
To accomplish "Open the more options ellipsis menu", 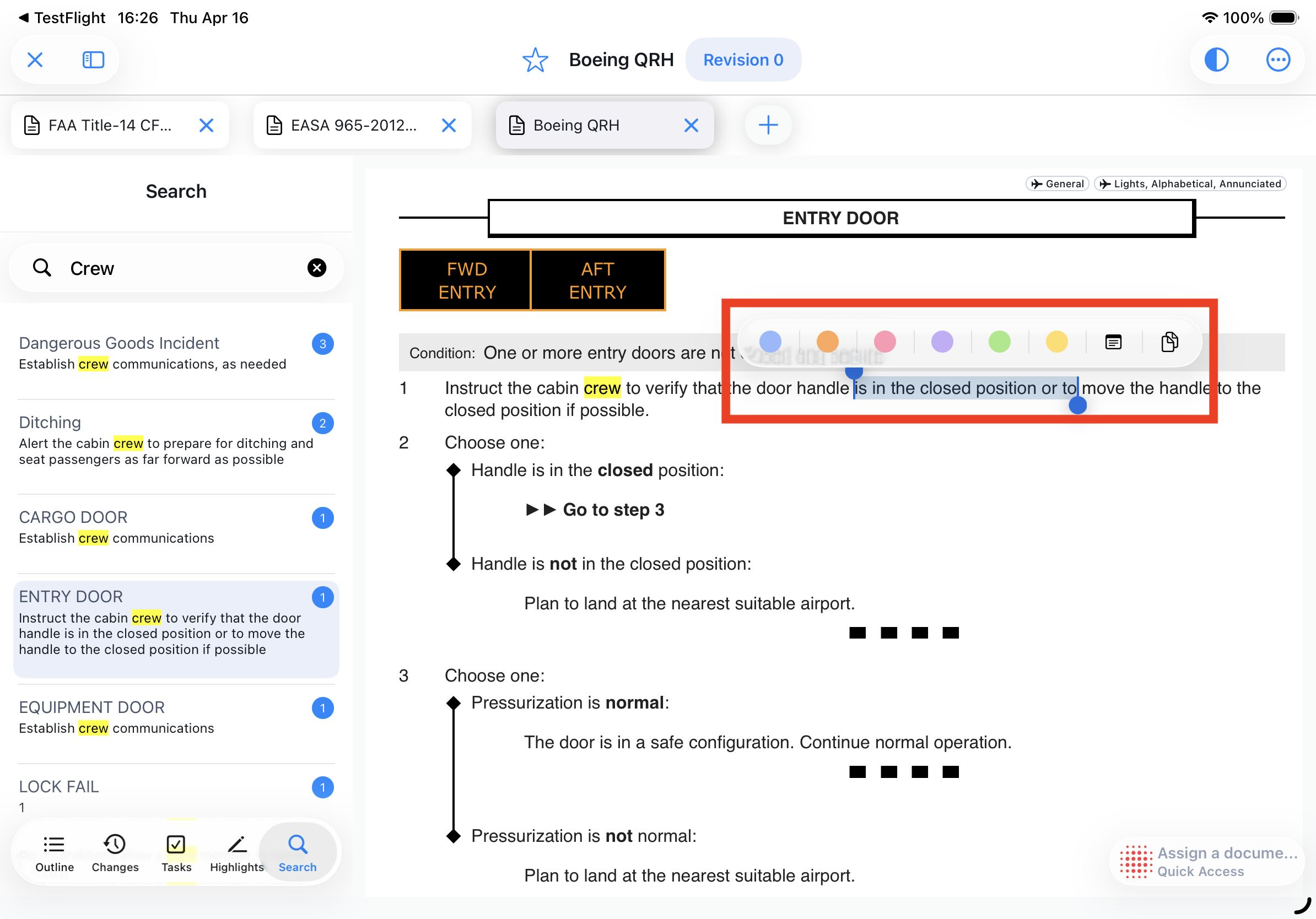I will click(x=1277, y=60).
